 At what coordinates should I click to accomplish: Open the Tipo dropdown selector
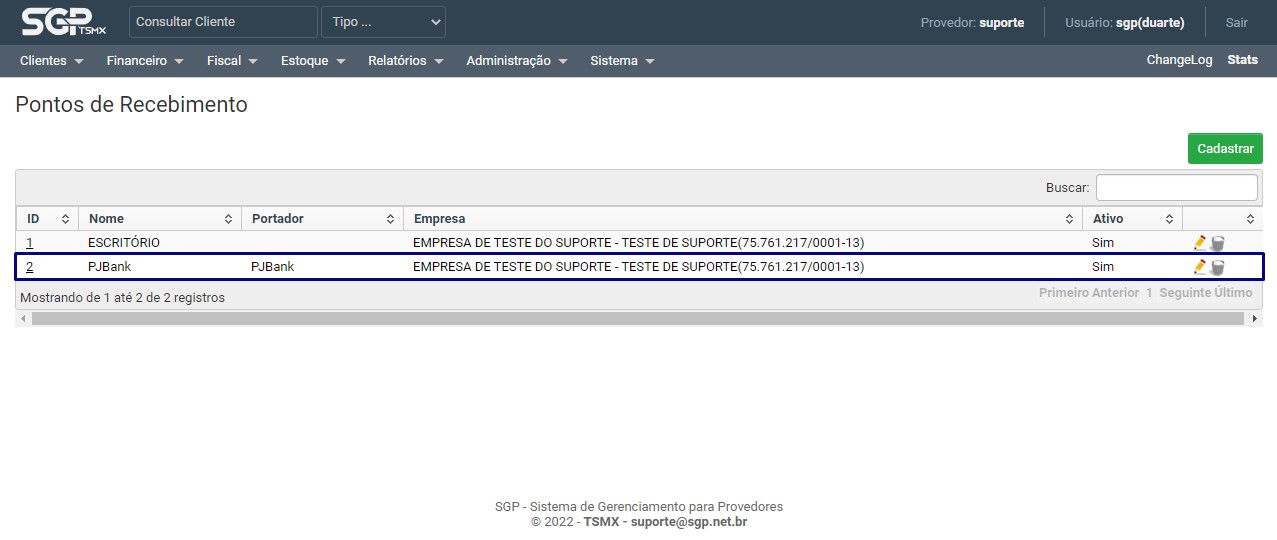(x=383, y=22)
